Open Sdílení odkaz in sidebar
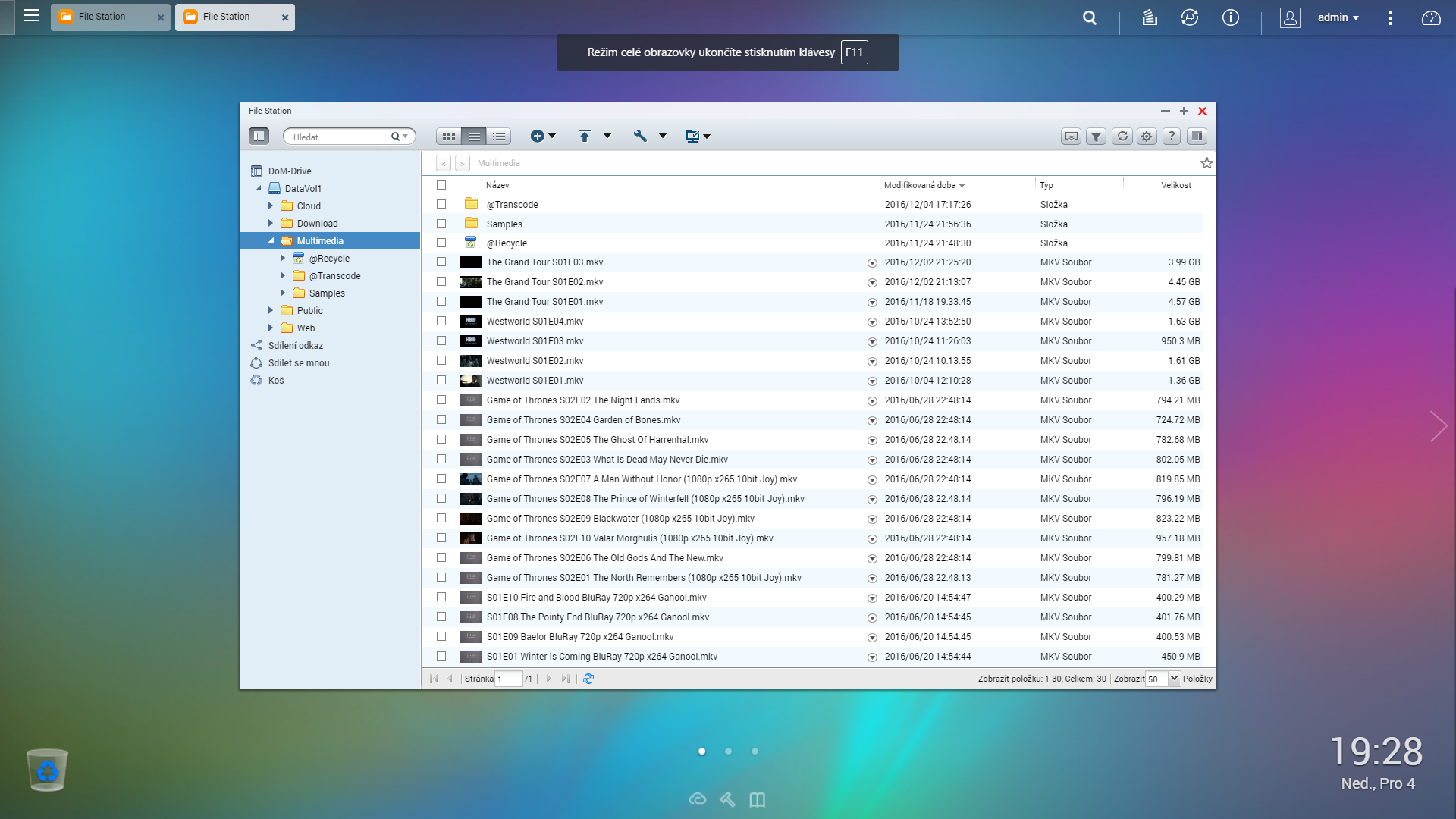 click(295, 345)
